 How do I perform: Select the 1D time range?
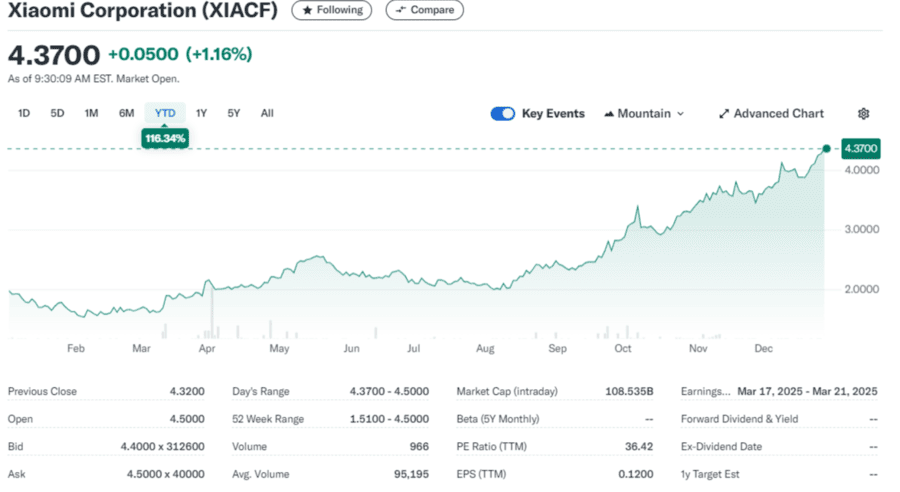(x=24, y=113)
